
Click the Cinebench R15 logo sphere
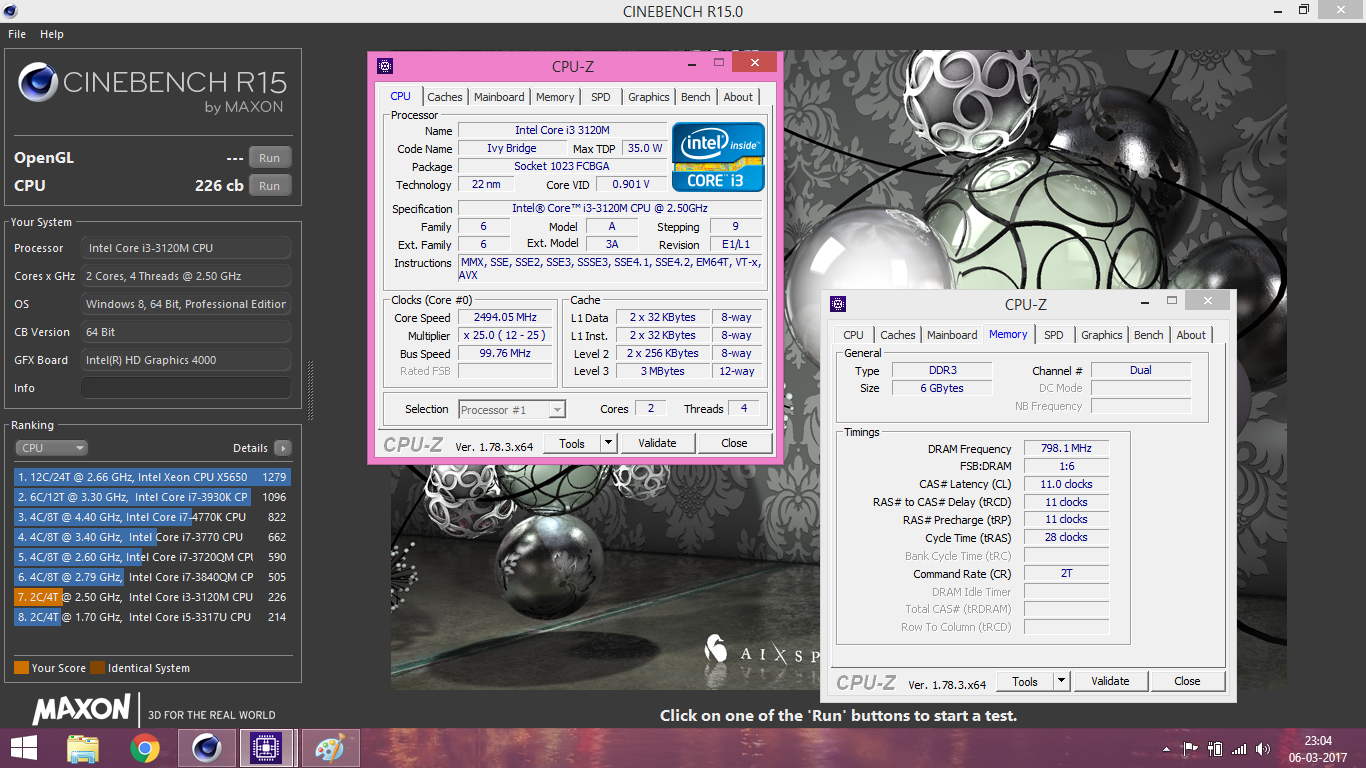pos(38,83)
